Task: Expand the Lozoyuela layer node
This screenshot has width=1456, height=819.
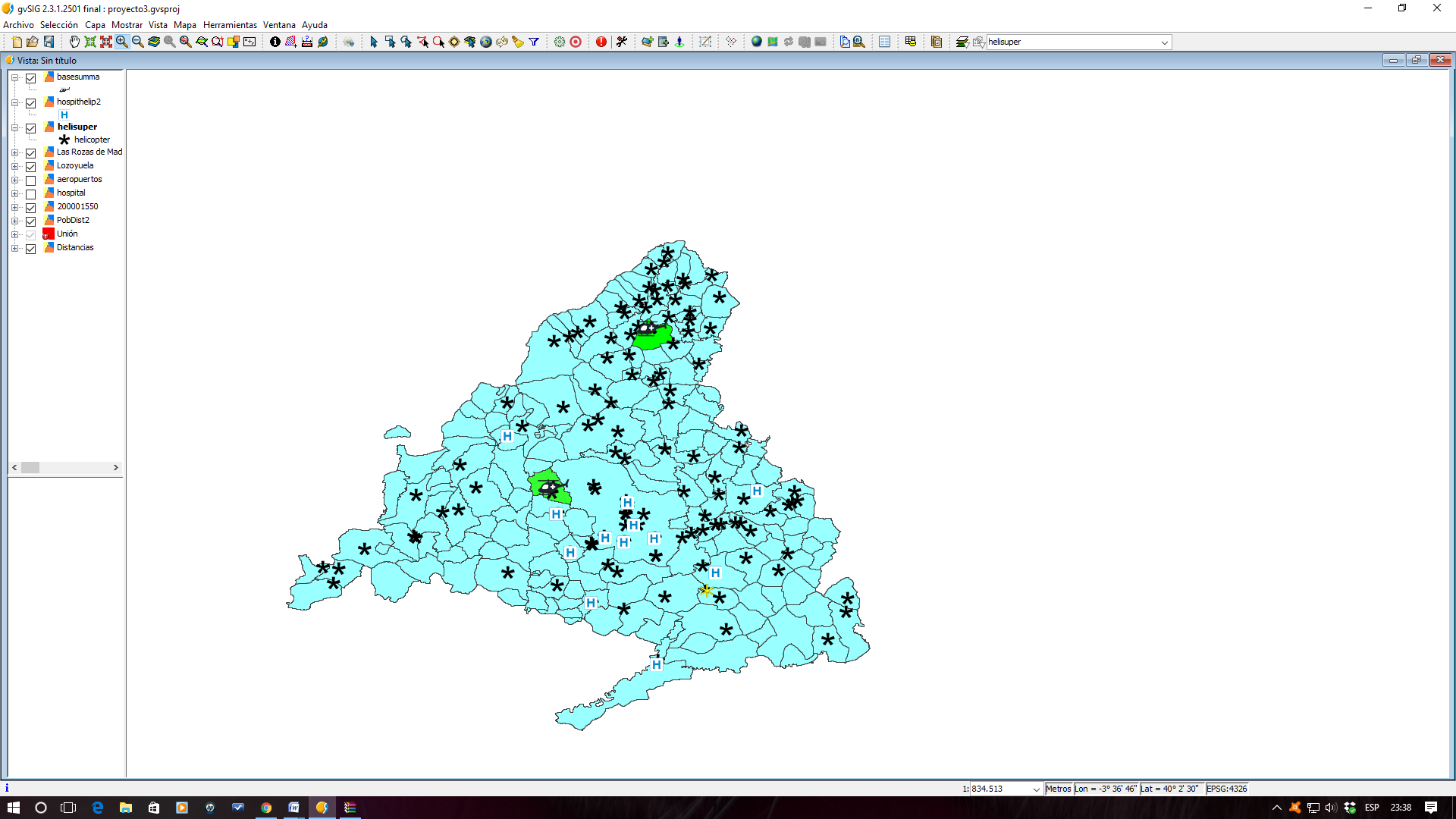Action: (x=14, y=167)
